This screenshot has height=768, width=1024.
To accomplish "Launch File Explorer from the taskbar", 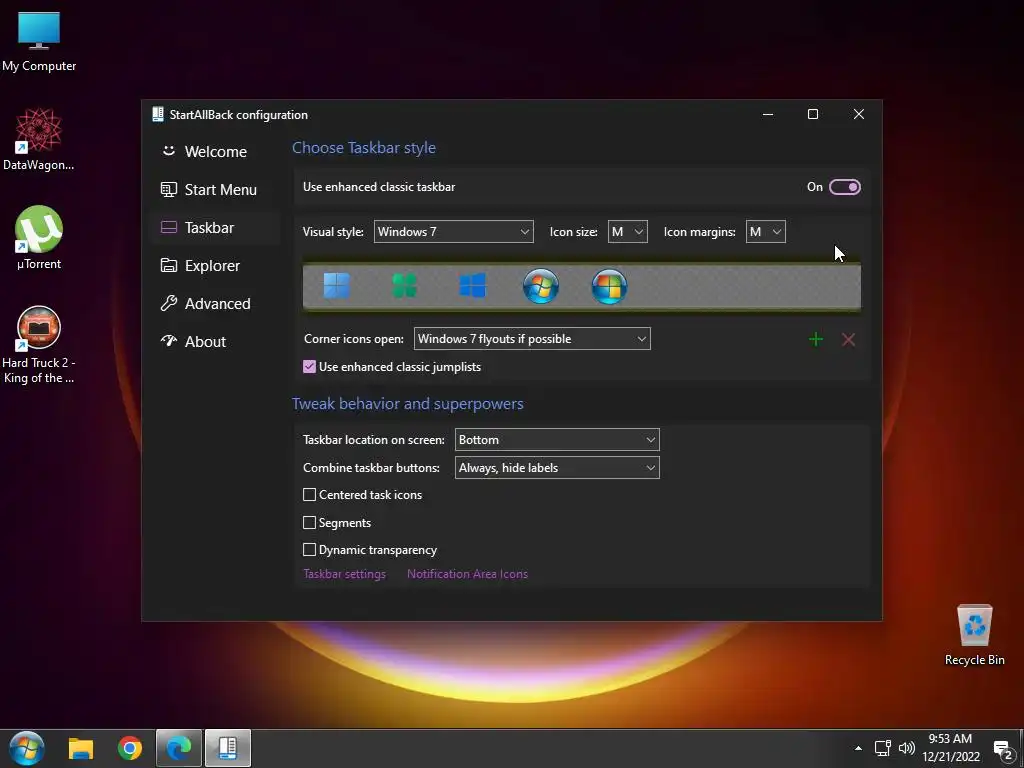I will click(81, 748).
